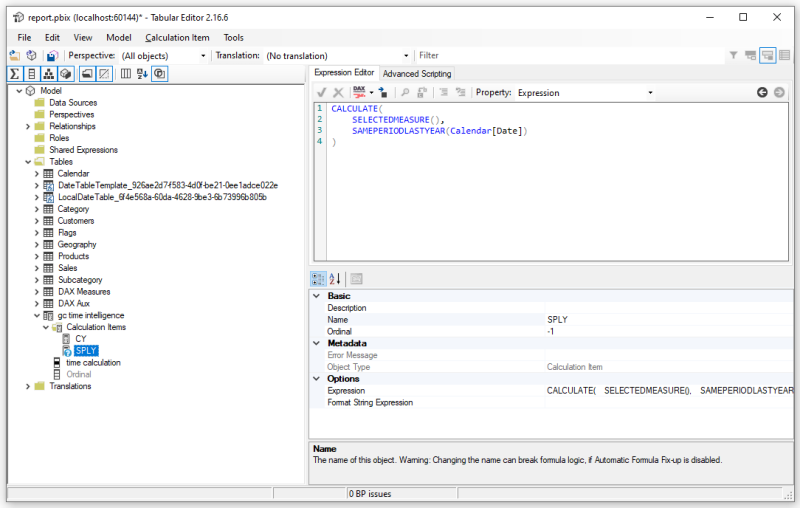The image size is (800, 508).
Task: Click the alphabetical sort icon in properties grid
Action: click(335, 279)
